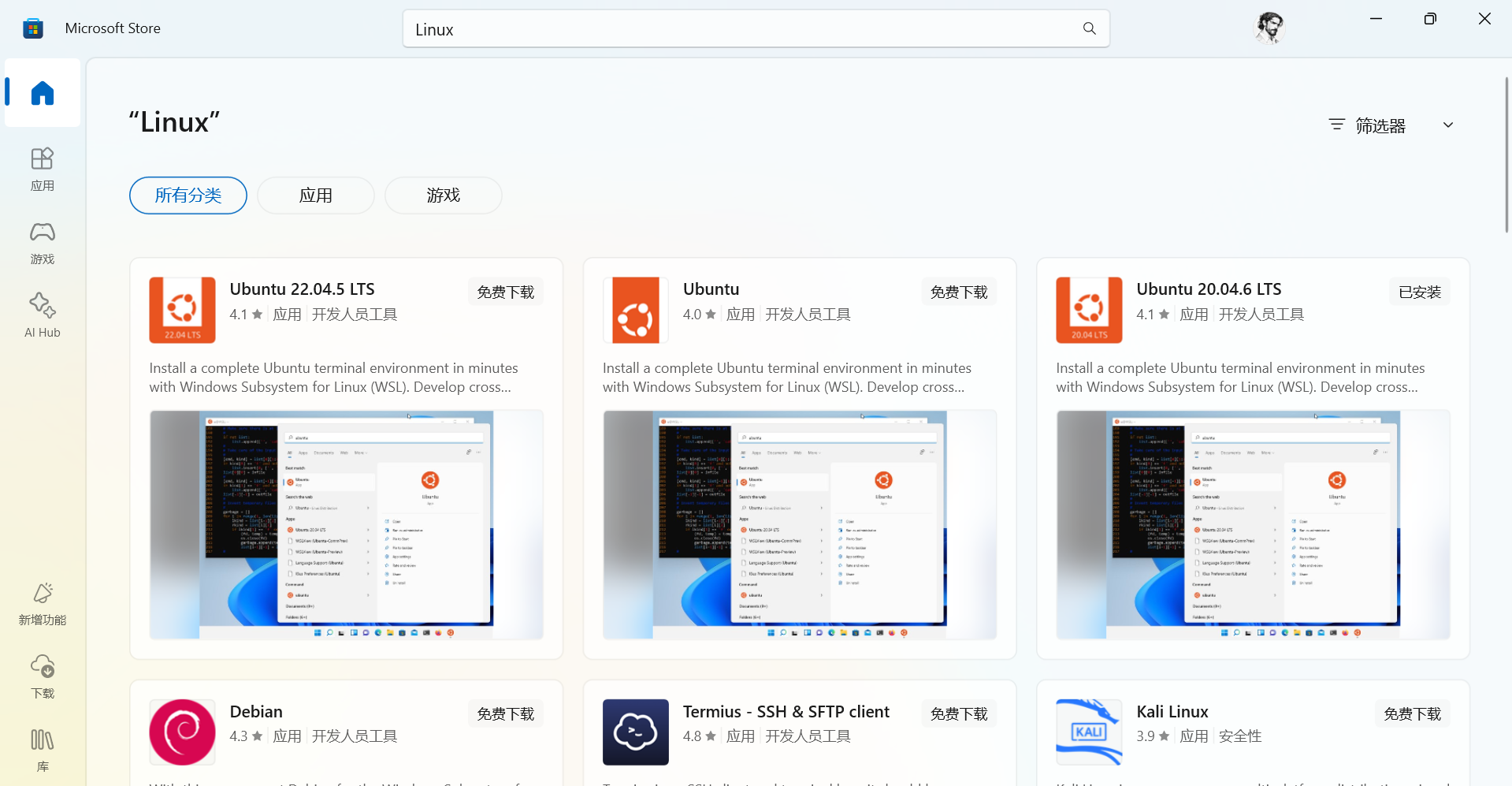Click the Ubuntu 22.04.5 LTS app icon
This screenshot has height=786, width=1512.
click(x=182, y=310)
